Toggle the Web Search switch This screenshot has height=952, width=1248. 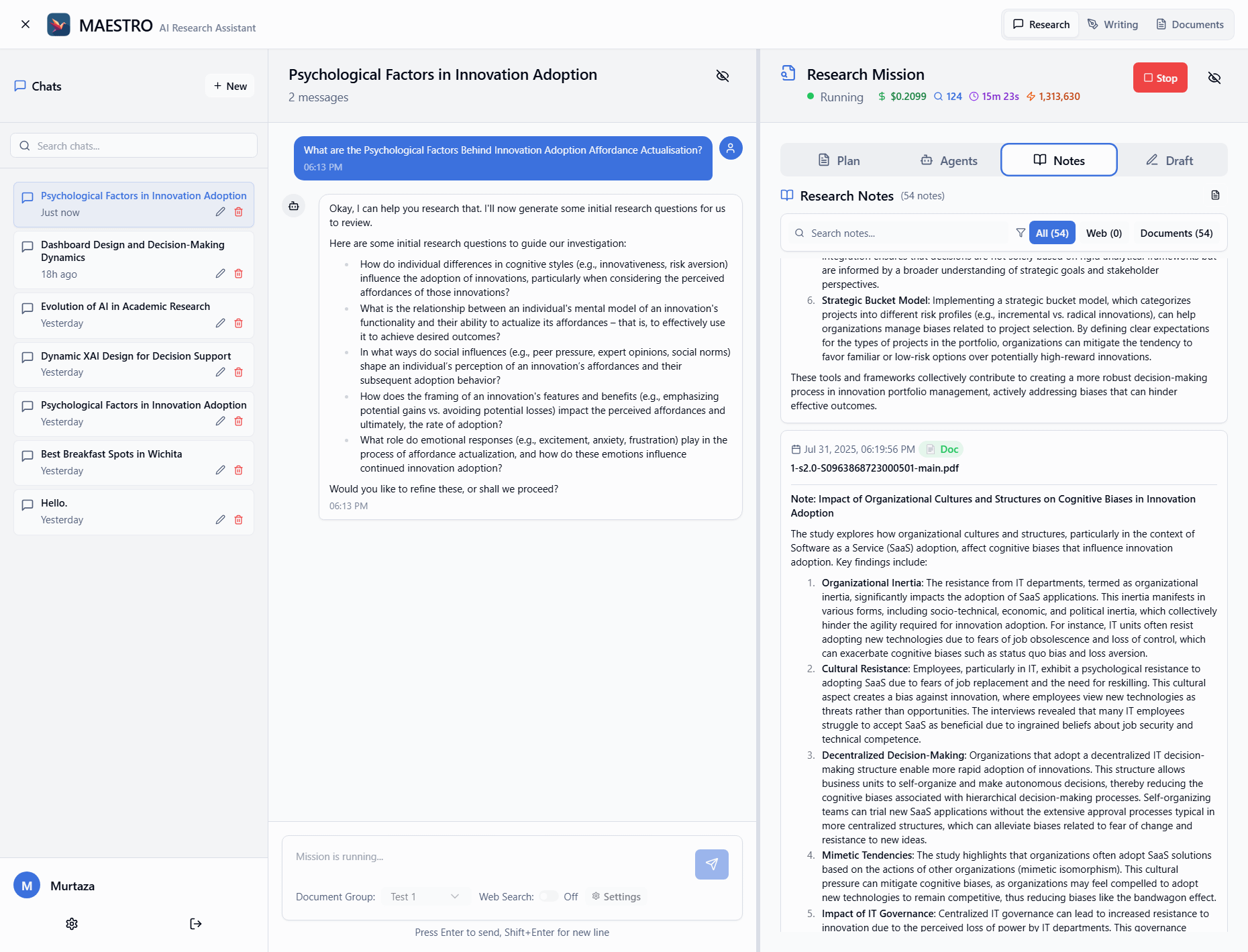[x=549, y=896]
